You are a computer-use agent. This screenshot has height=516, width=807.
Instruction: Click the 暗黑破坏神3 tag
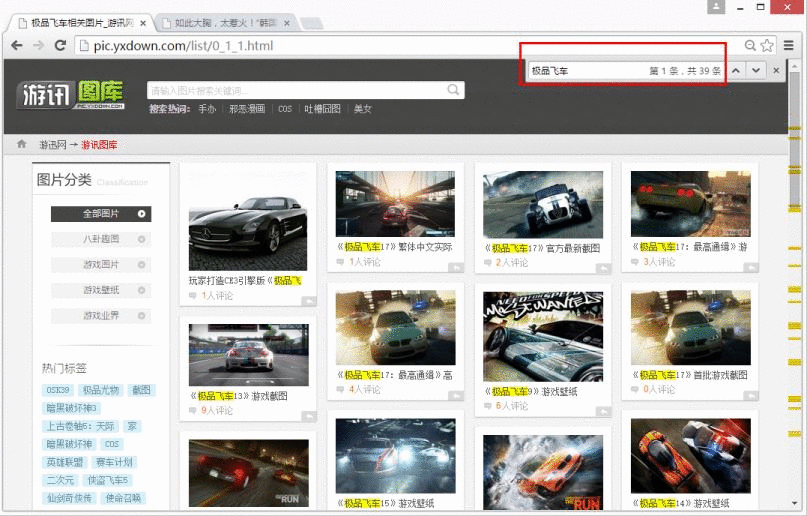72,408
